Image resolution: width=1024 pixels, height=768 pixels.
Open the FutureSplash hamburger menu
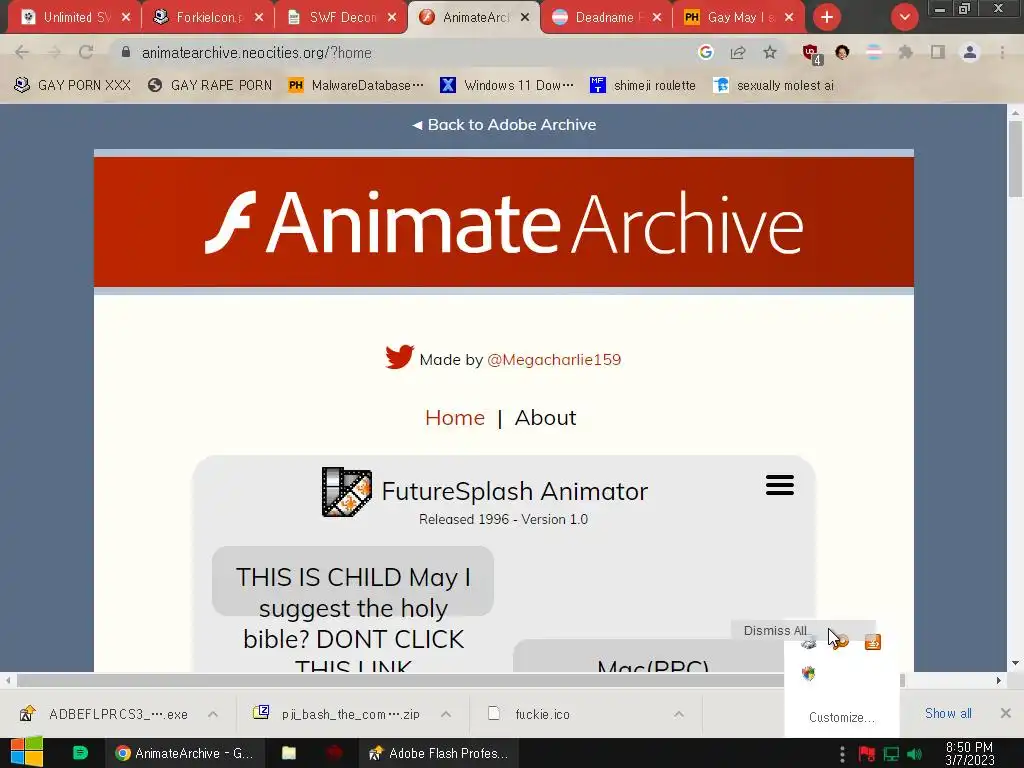pos(780,485)
